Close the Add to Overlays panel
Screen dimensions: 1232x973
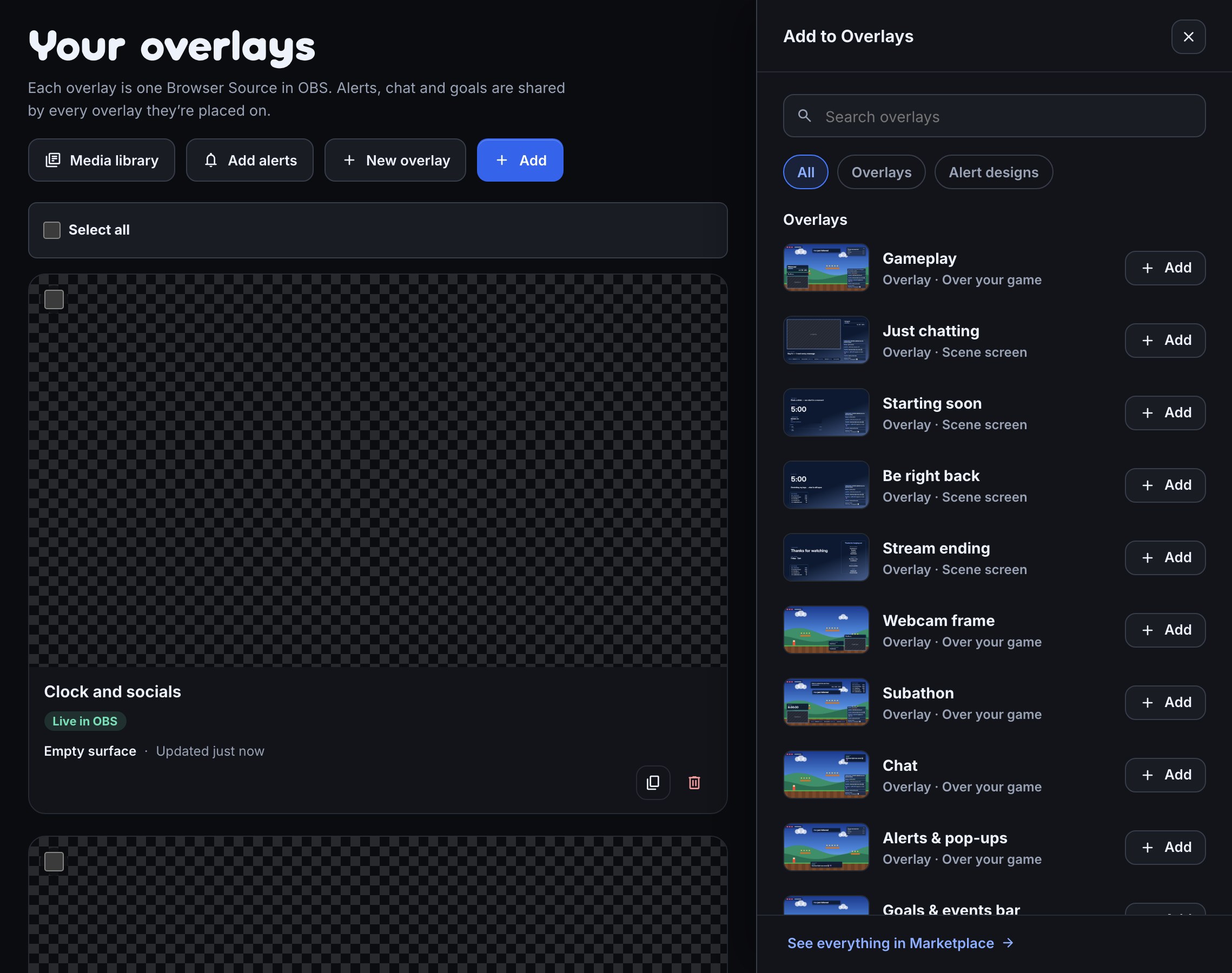(x=1188, y=37)
